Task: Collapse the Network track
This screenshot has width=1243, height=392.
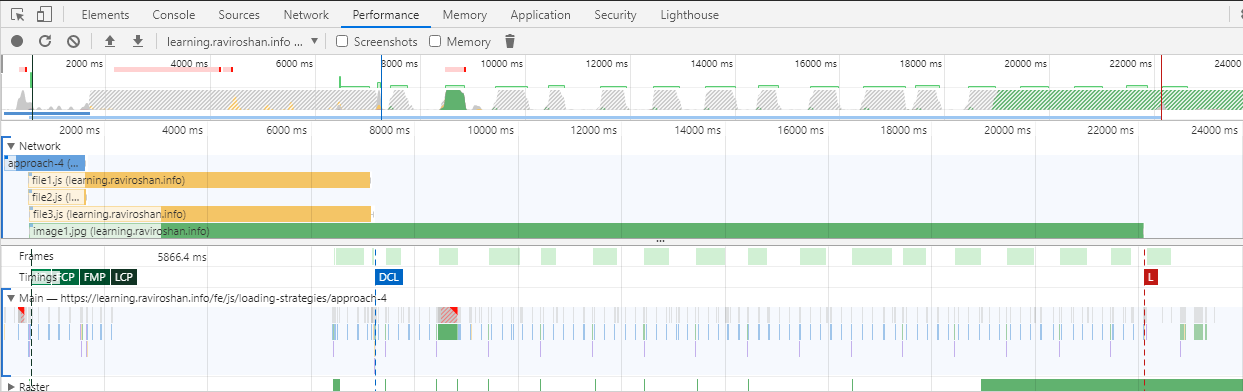Action: point(11,146)
